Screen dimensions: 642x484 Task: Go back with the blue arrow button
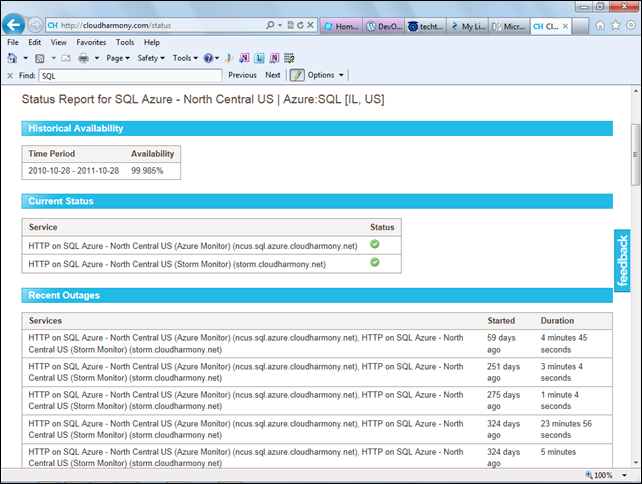point(14,25)
